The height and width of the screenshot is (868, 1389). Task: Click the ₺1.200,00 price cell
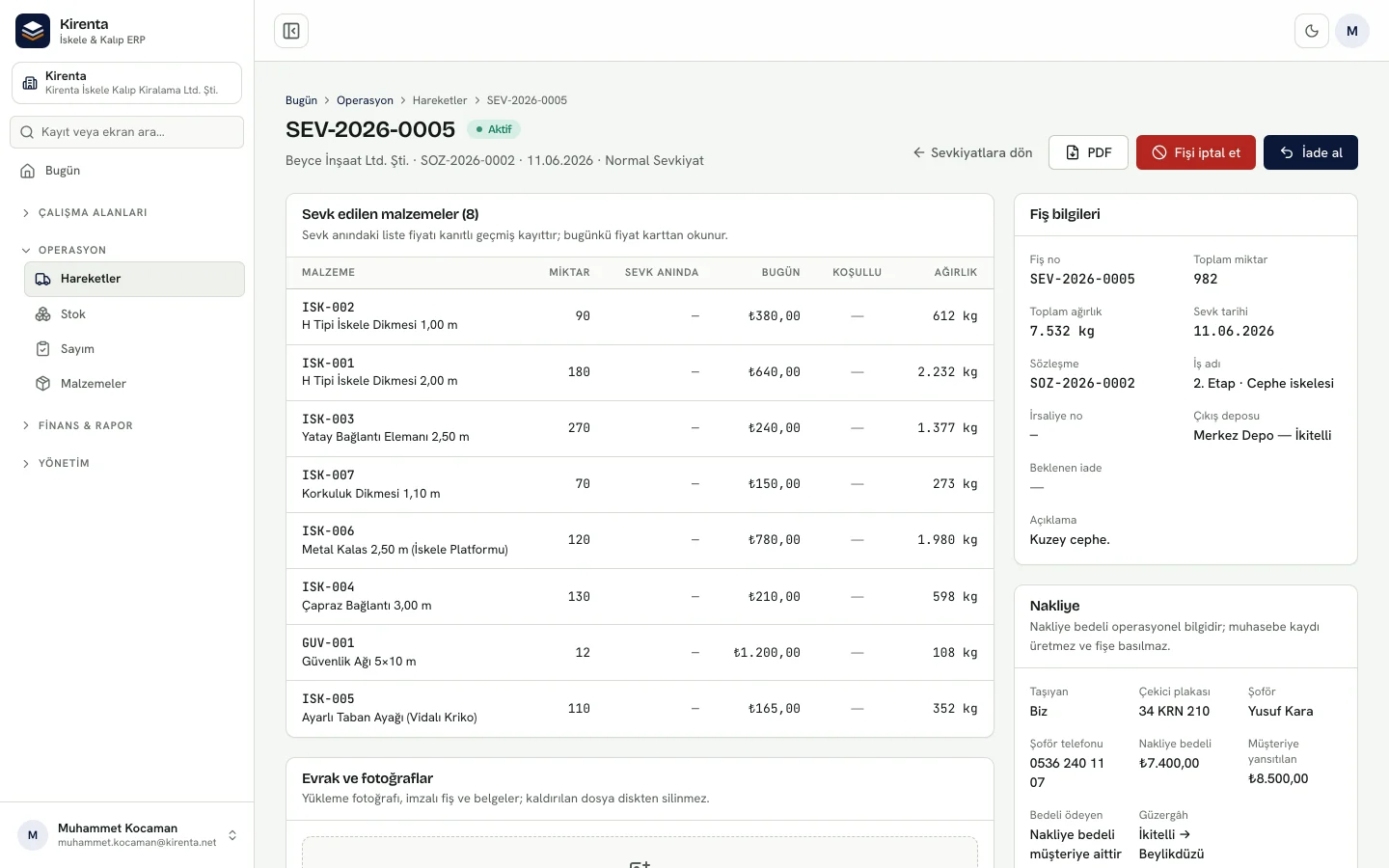[767, 653]
